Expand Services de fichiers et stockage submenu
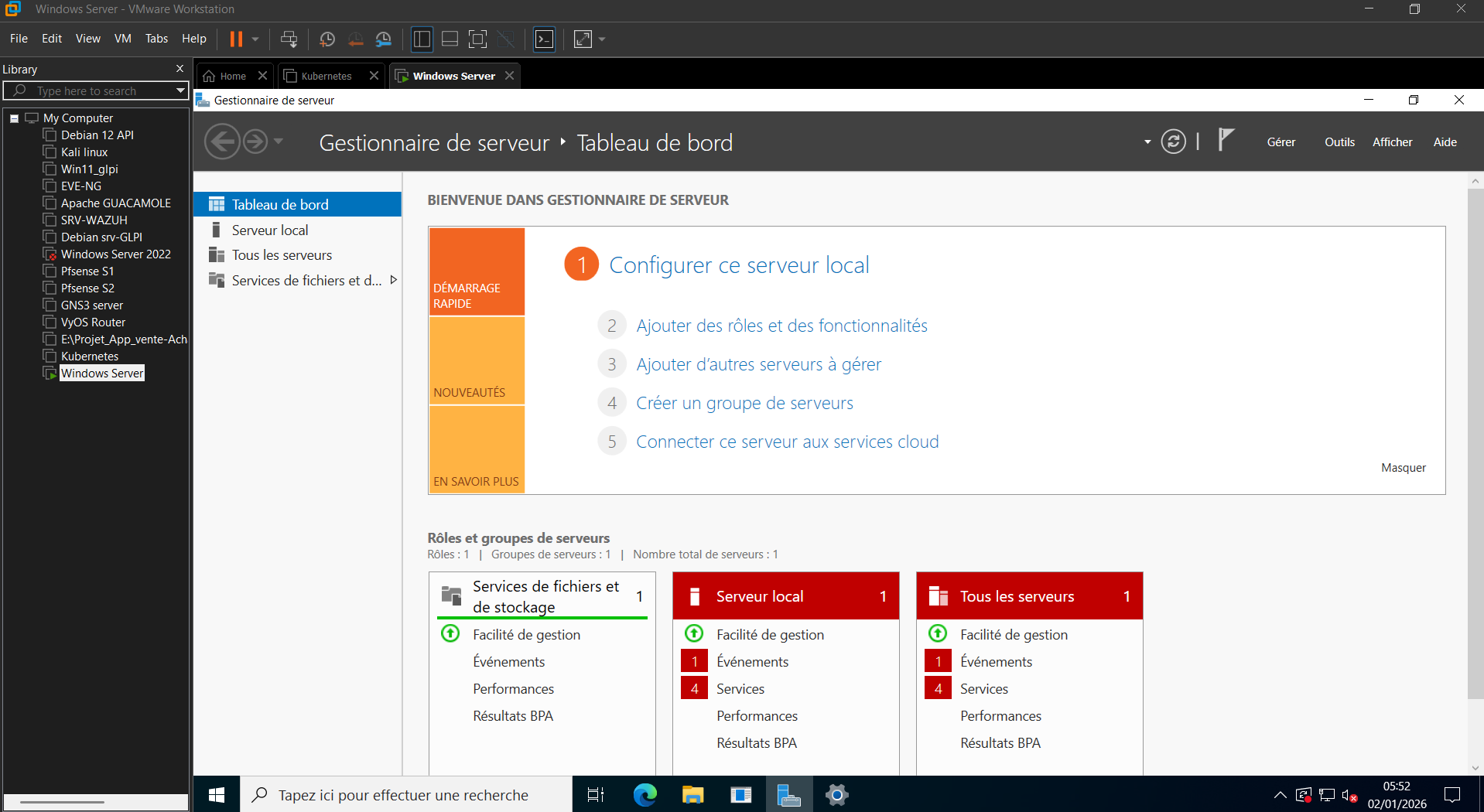This screenshot has height=812, width=1484. pos(394,280)
